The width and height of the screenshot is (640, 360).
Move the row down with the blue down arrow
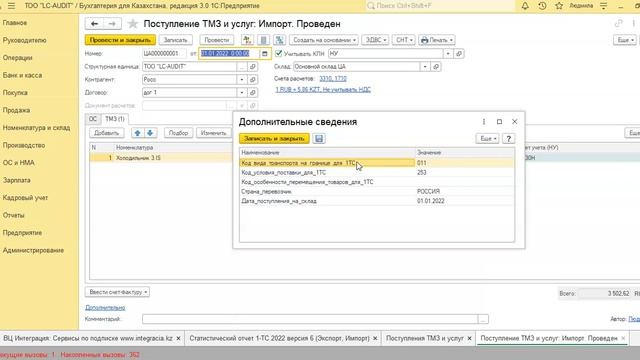click(150, 133)
